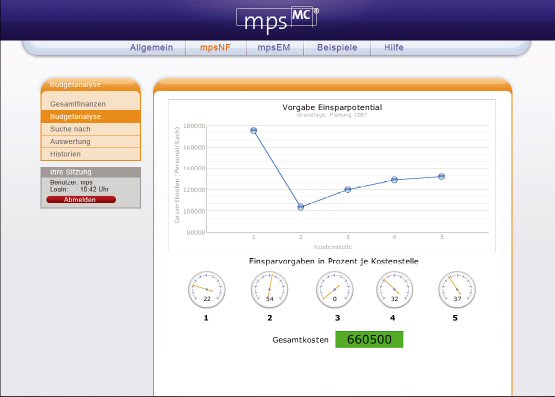Switch to the mpsNF tab
This screenshot has height=397, width=555.
(x=215, y=47)
